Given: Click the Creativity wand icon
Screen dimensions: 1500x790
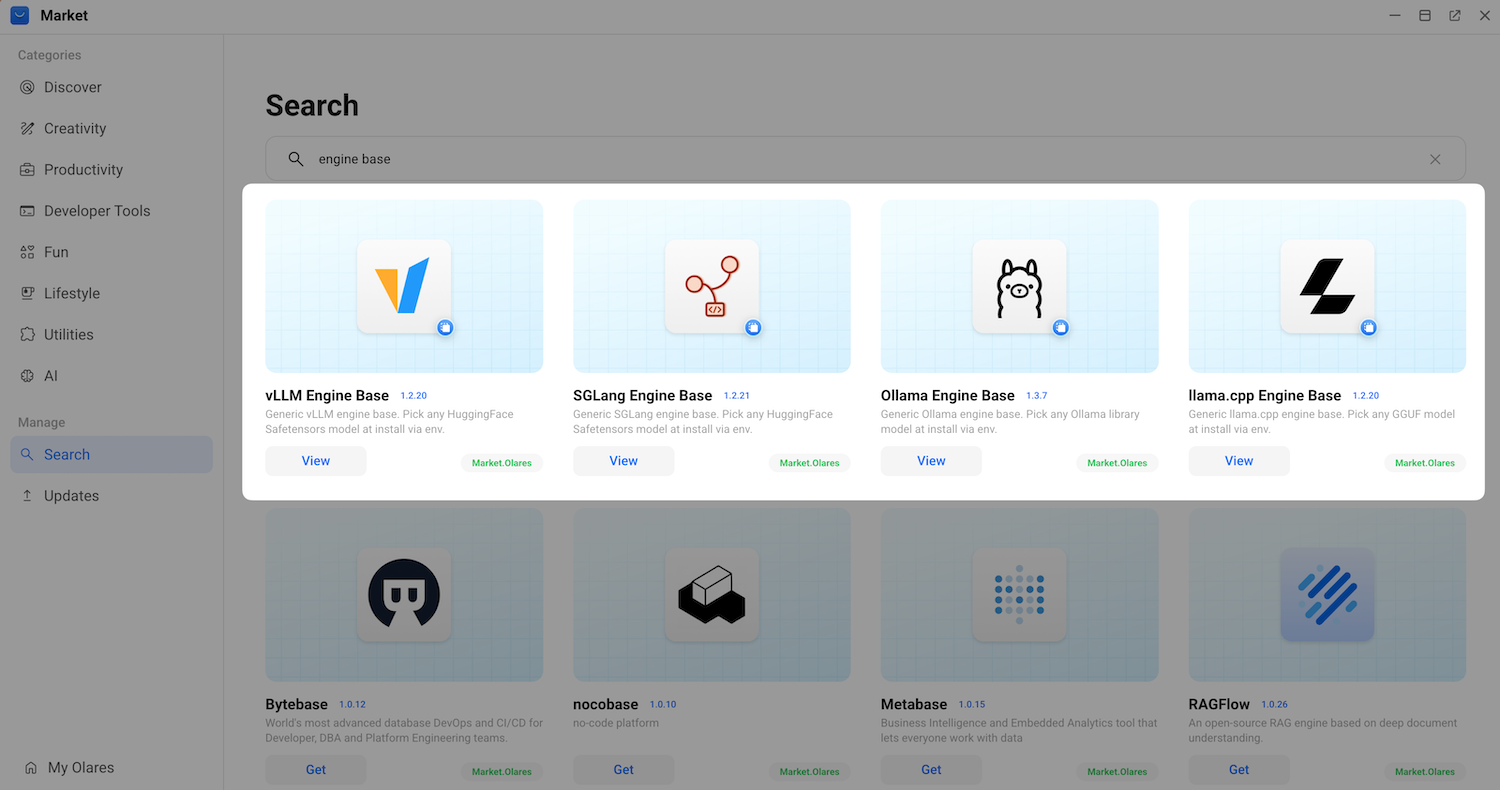Looking at the screenshot, I should (x=27, y=128).
